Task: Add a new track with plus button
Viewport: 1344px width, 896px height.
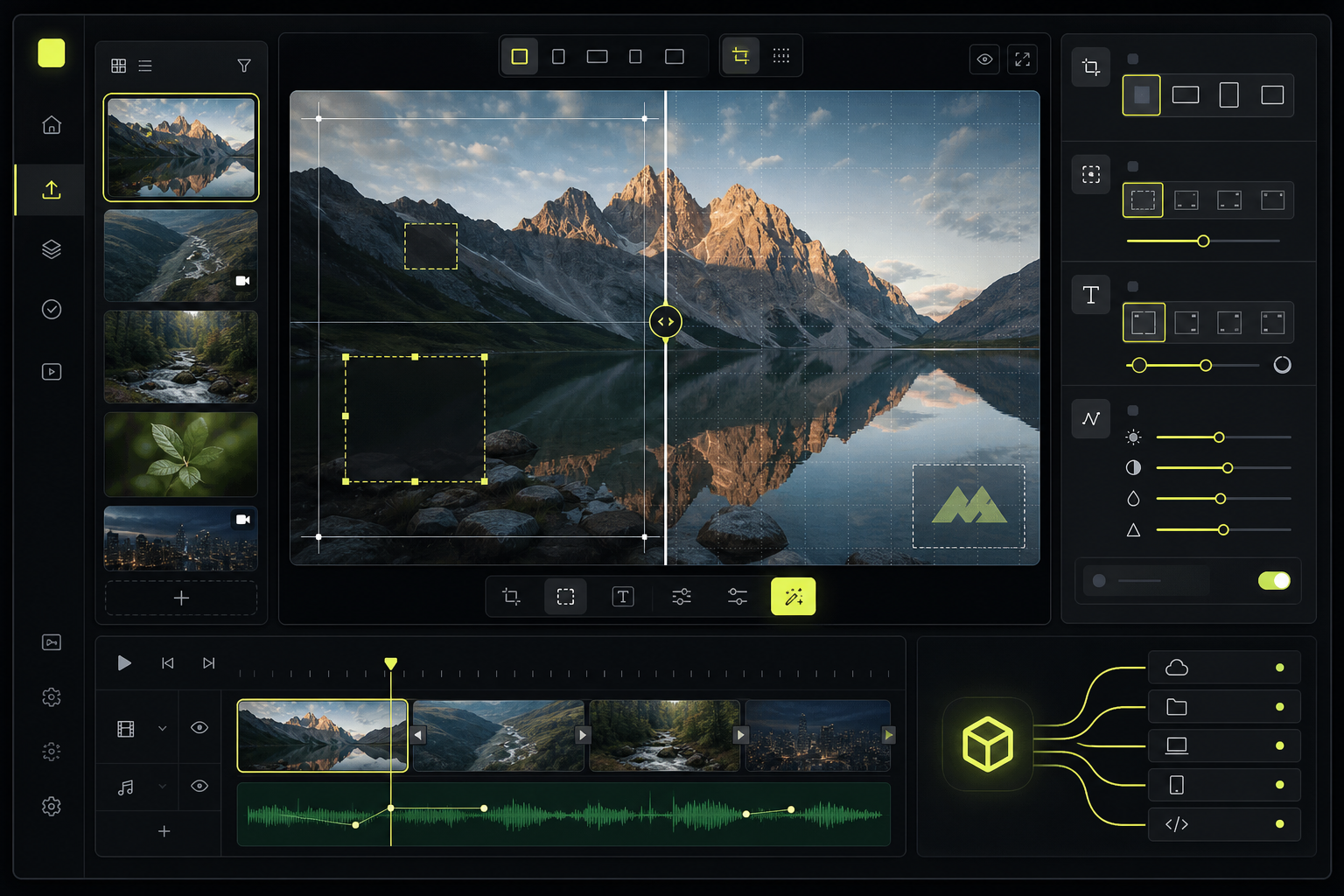Action: tap(164, 831)
